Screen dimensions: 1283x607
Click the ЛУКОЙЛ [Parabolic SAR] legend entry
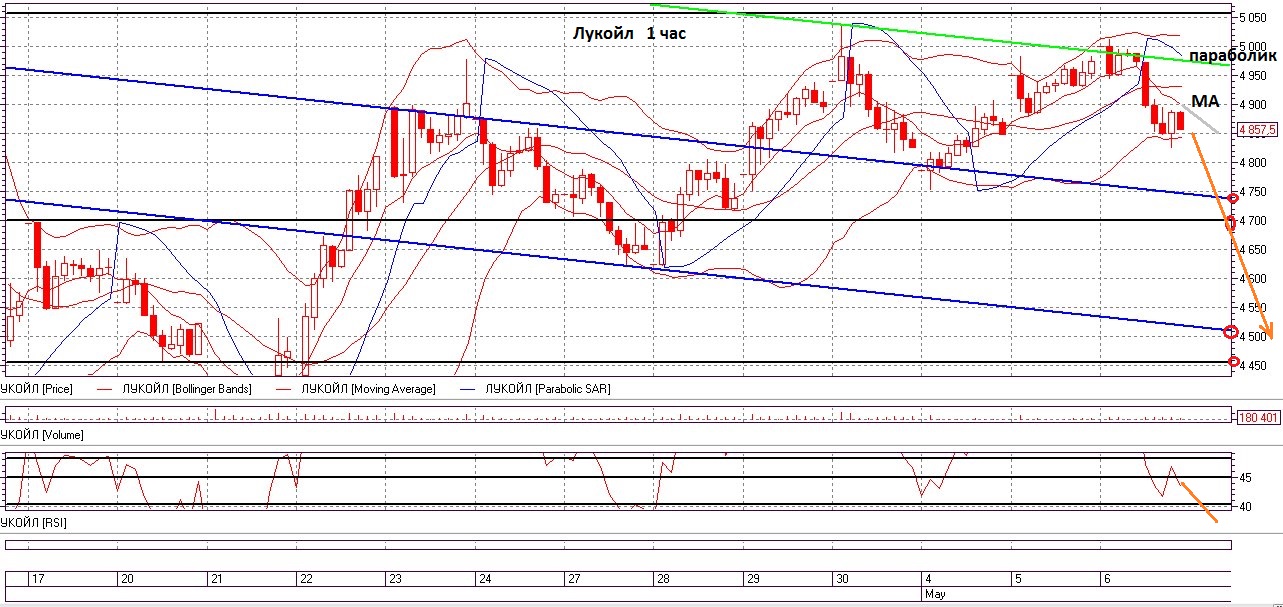(547, 388)
